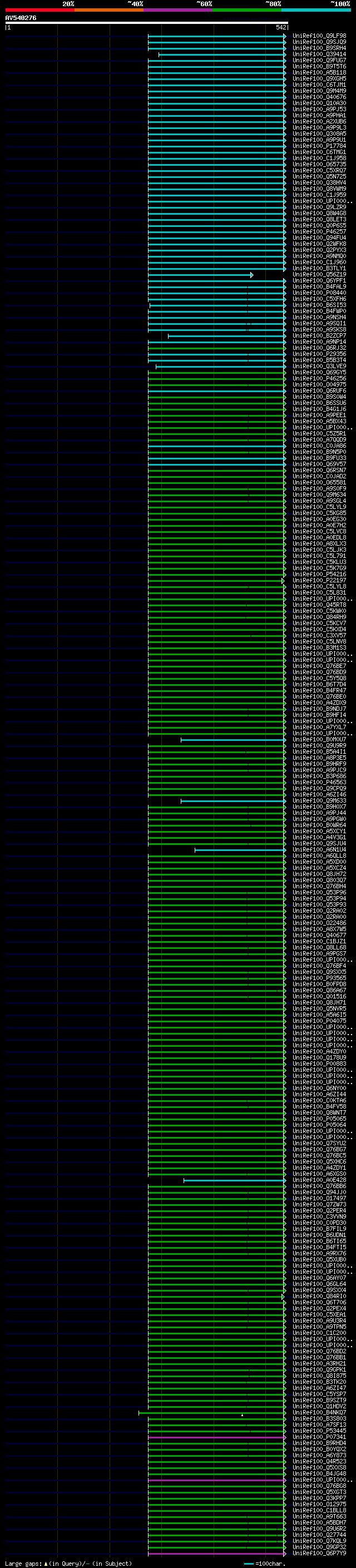Select the UniRef100_Q56Z19 label
The width and height of the screenshot is (356, 1568).
tap(319, 275)
